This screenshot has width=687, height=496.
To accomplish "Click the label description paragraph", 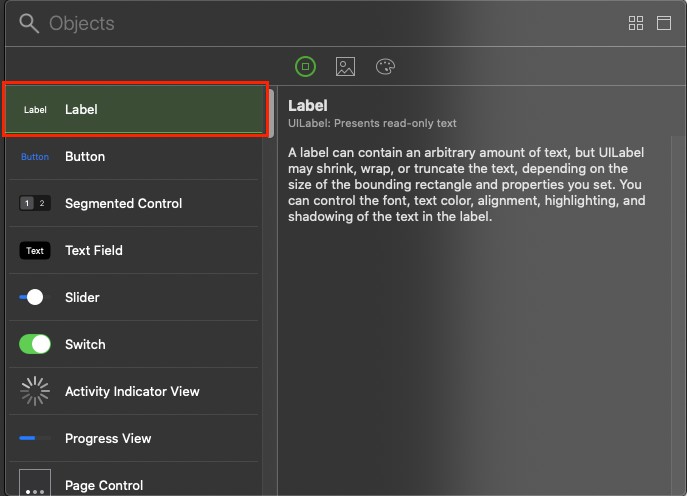I will pyautogui.click(x=467, y=184).
